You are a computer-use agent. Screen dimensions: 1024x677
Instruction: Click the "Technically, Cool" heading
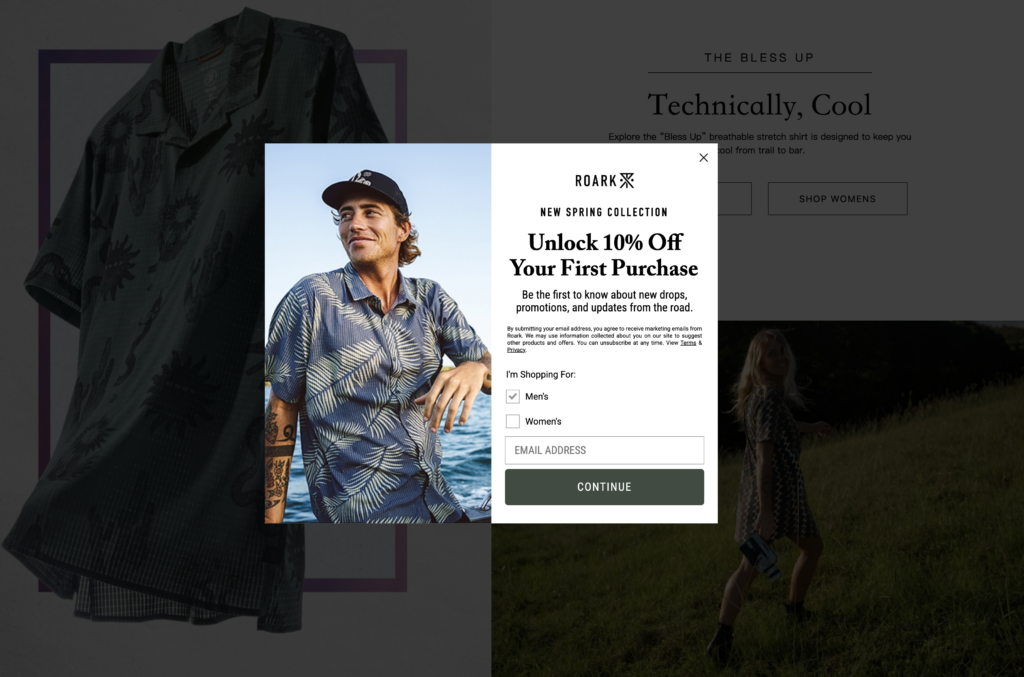pyautogui.click(x=760, y=105)
